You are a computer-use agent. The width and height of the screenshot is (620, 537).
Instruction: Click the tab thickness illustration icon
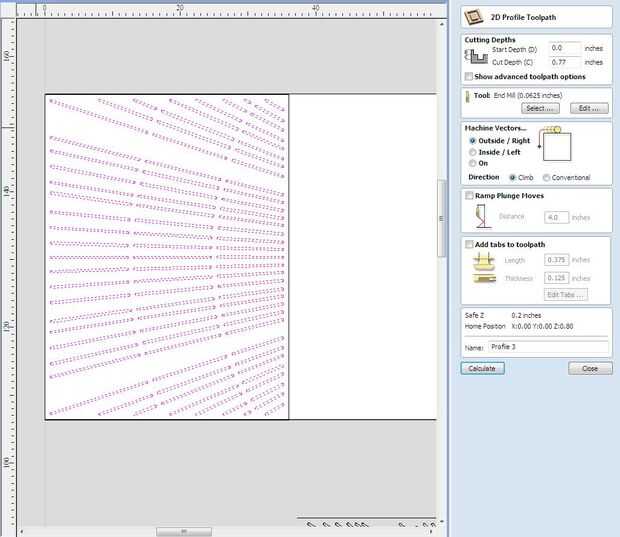(484, 279)
